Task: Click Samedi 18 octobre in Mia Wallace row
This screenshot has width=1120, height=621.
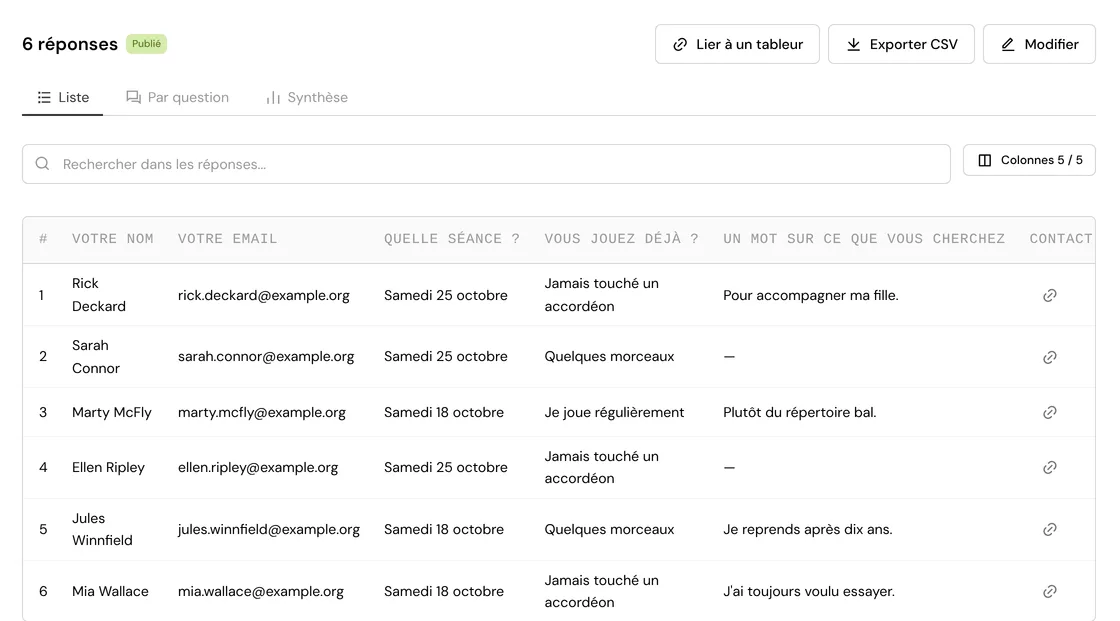Action: [x=444, y=592]
